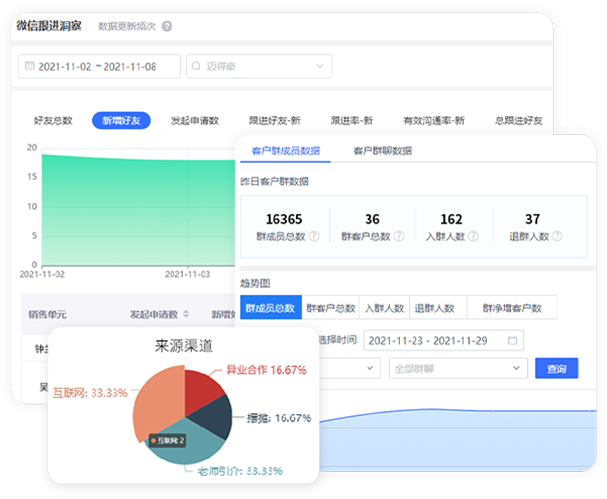The height and width of the screenshot is (499, 607).
Task: Click the calendar icon in the 2021-11-02 date field
Action: pos(29,66)
